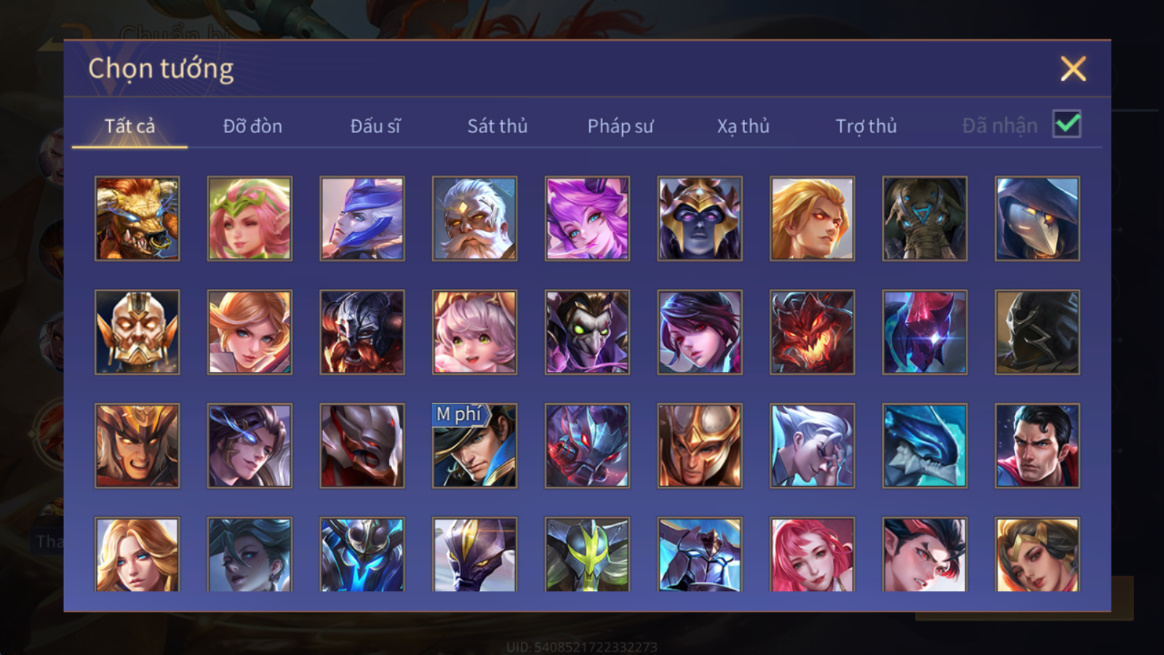Pick the red lava demon hero portrait
The height and width of the screenshot is (655, 1164).
click(812, 332)
